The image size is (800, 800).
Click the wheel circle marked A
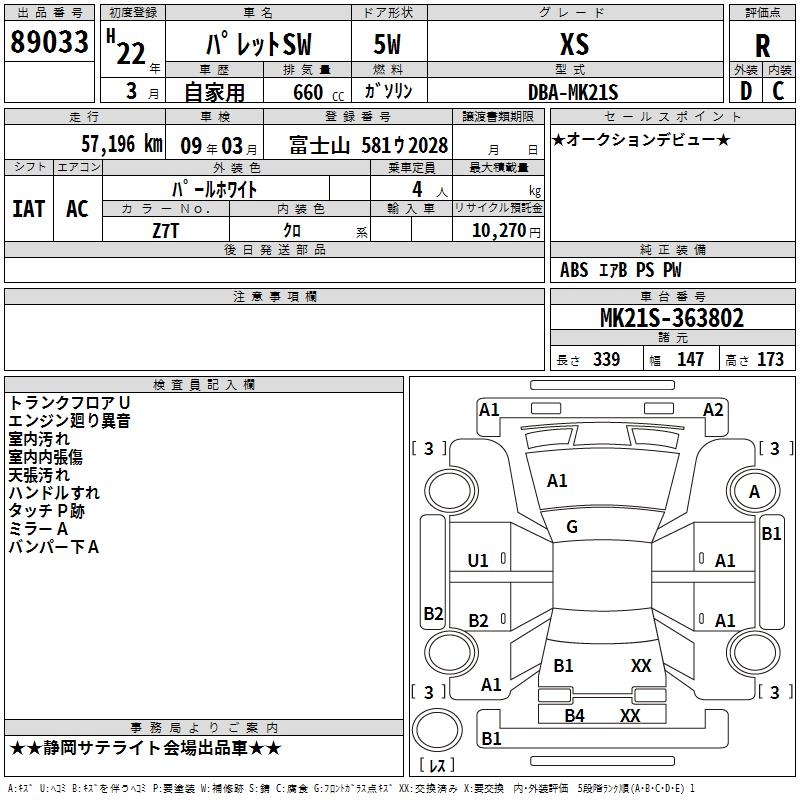click(x=754, y=491)
